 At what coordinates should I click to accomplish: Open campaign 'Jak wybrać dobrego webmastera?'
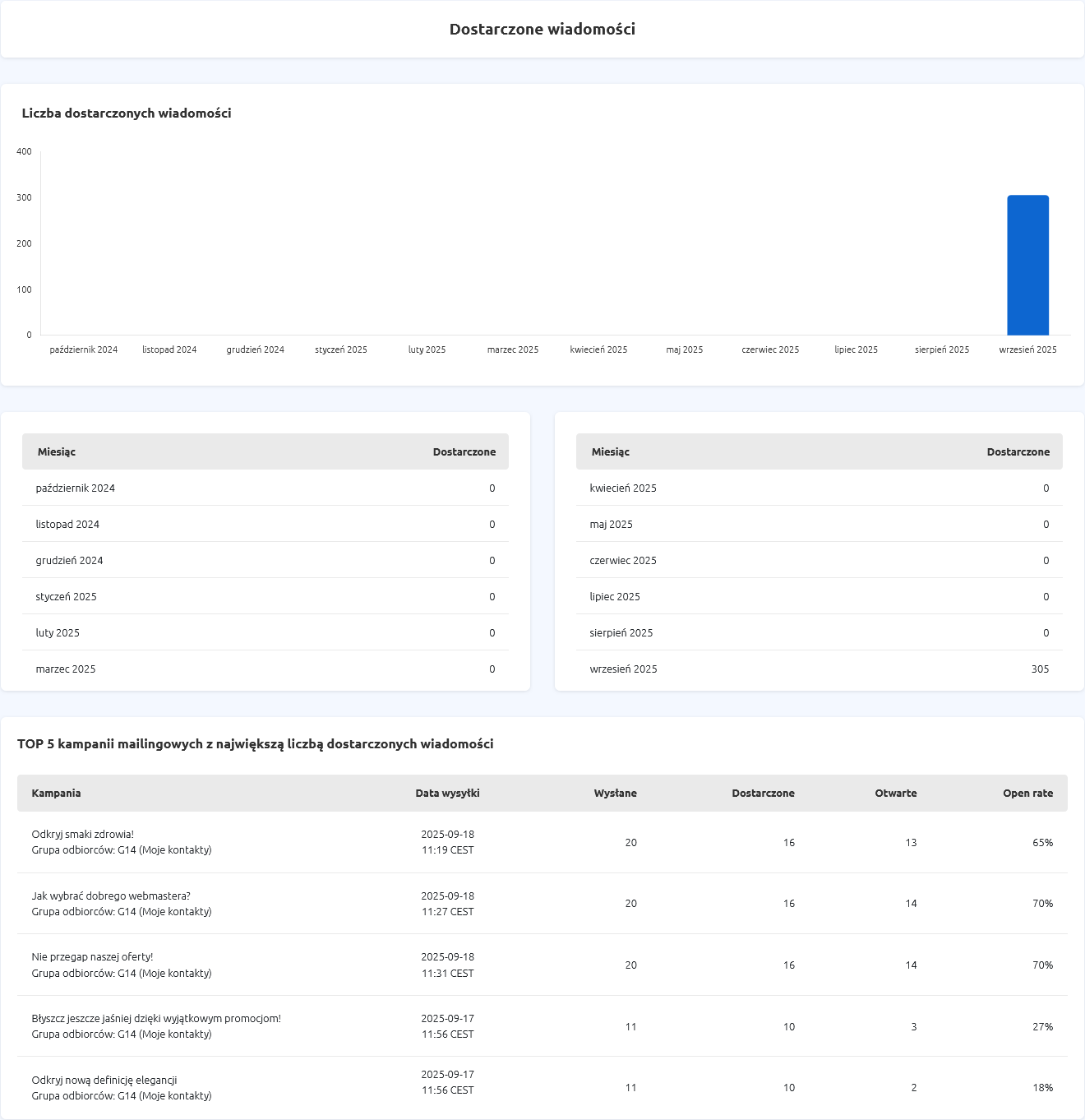point(111,896)
